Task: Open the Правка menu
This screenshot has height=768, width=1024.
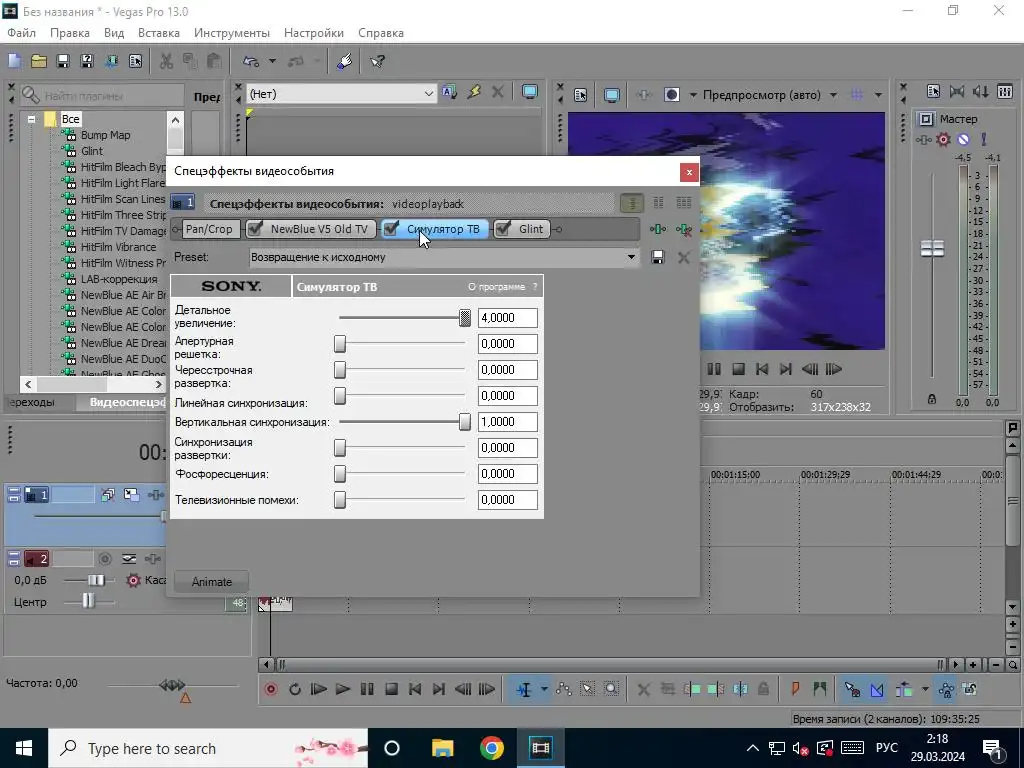Action: pyautogui.click(x=70, y=33)
